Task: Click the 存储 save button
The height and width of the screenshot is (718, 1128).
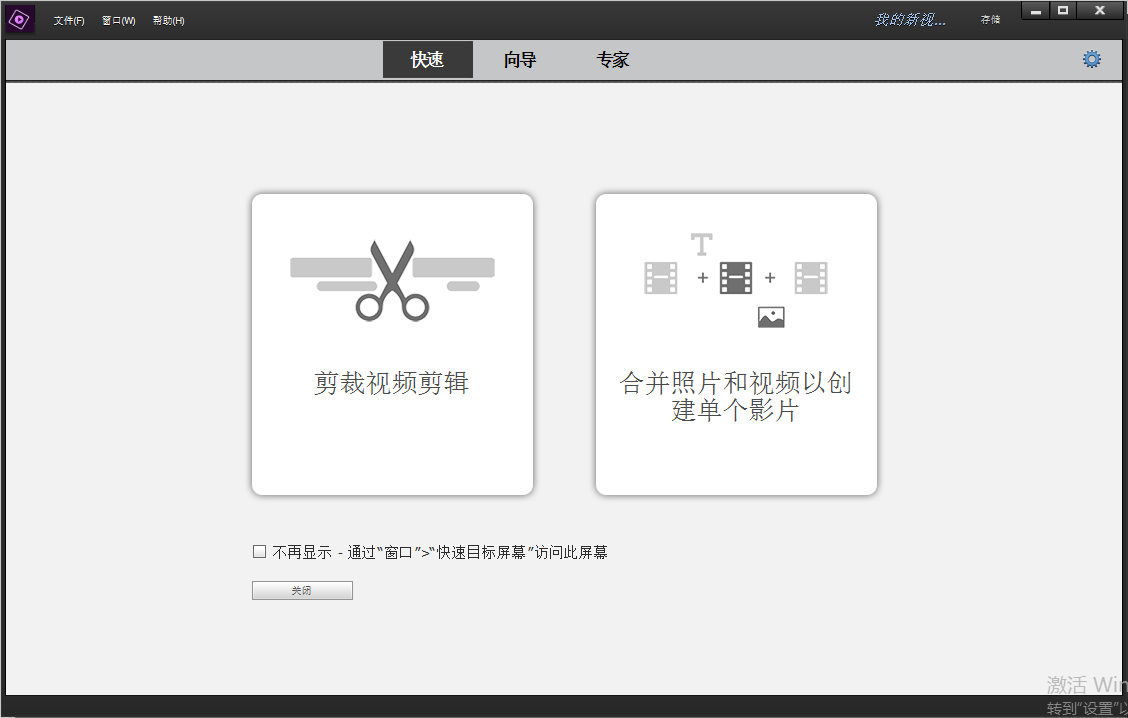Action: click(x=990, y=20)
